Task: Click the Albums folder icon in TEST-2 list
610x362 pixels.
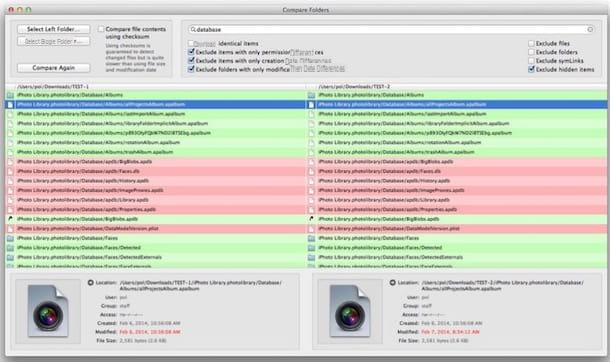Action: tap(311, 95)
